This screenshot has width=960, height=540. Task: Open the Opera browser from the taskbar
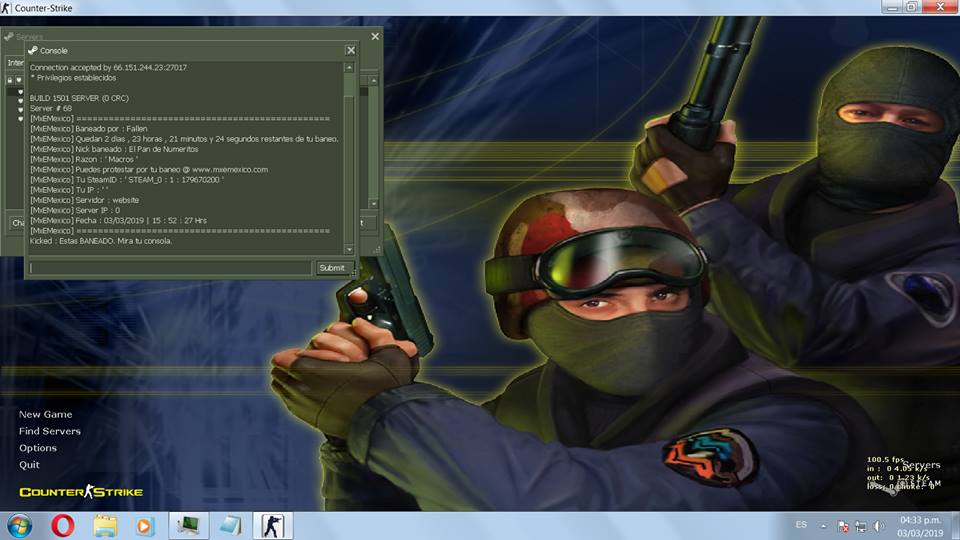[62, 526]
